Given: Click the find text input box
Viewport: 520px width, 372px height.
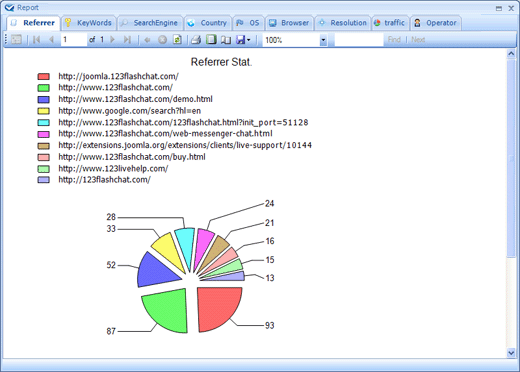Looking at the screenshot, I should tap(359, 40).
